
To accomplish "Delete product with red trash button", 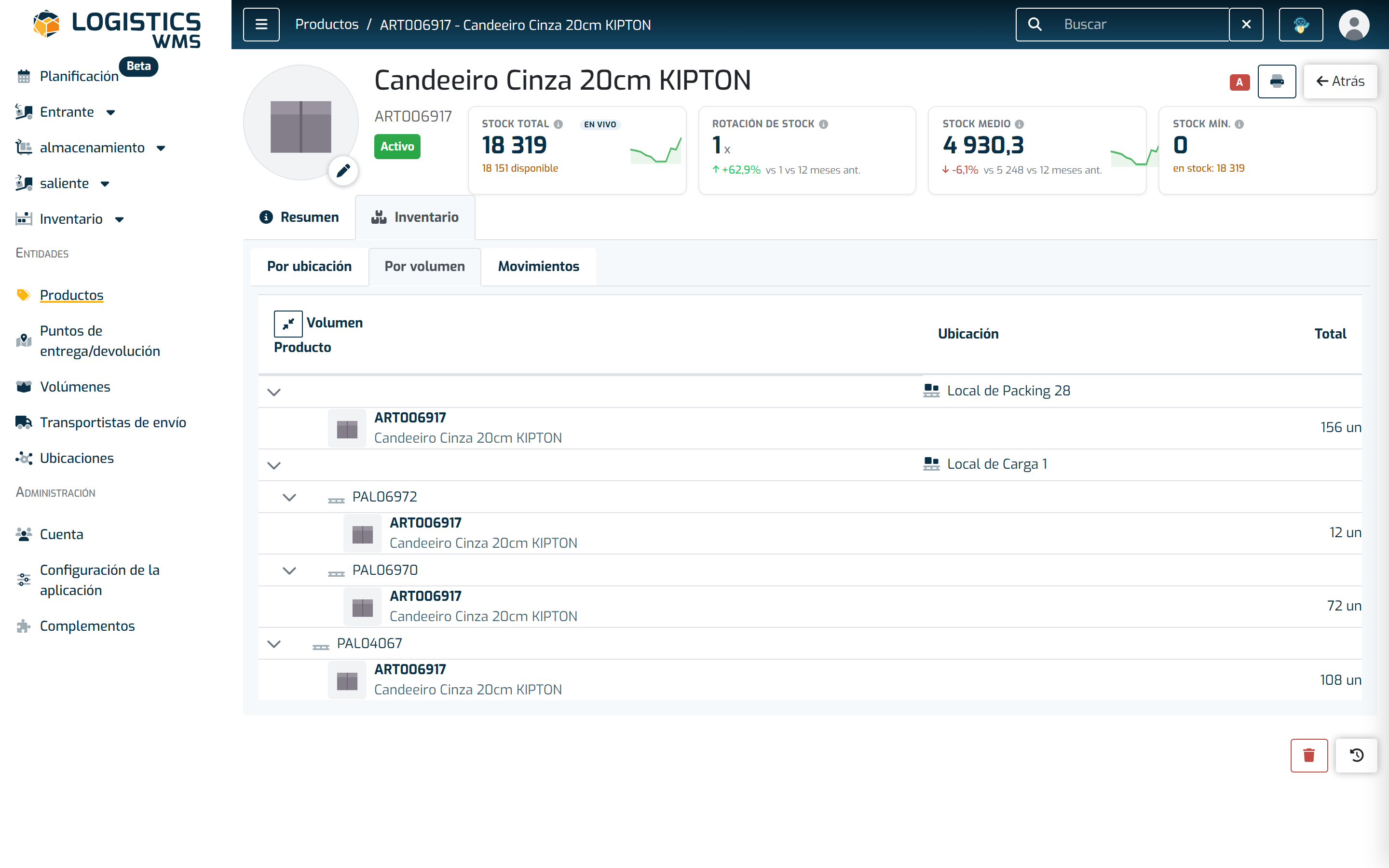I will click(x=1308, y=755).
